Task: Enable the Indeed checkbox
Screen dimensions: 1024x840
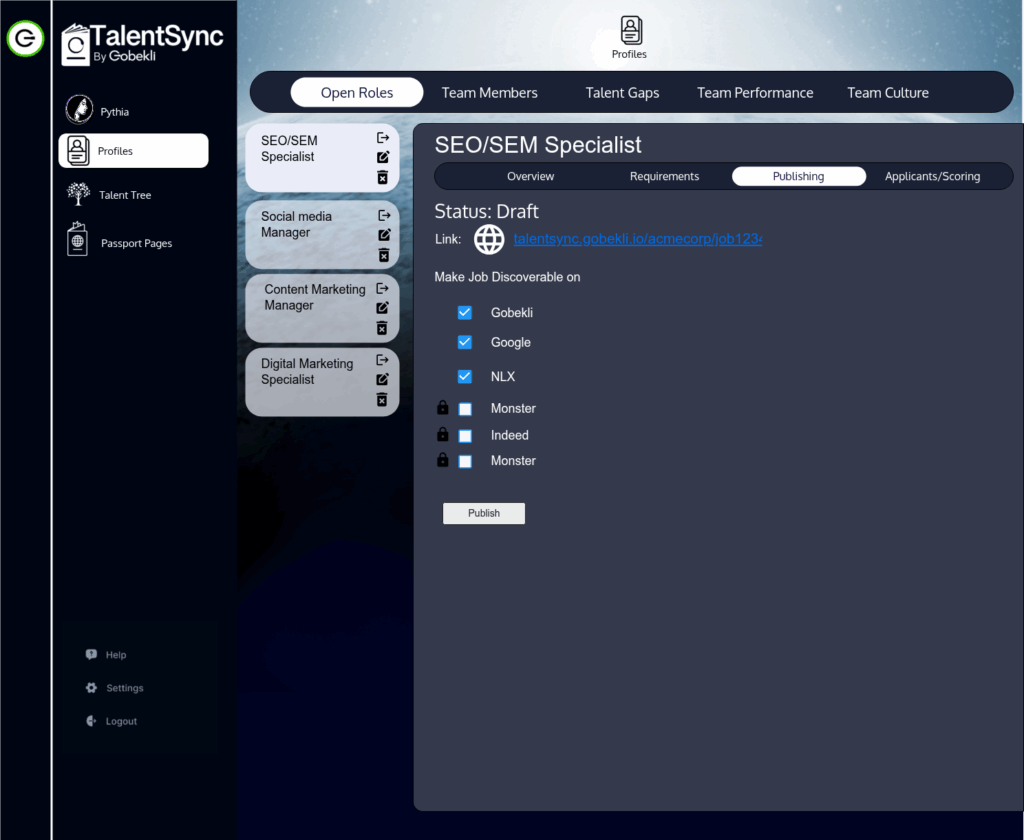Action: 465,436
